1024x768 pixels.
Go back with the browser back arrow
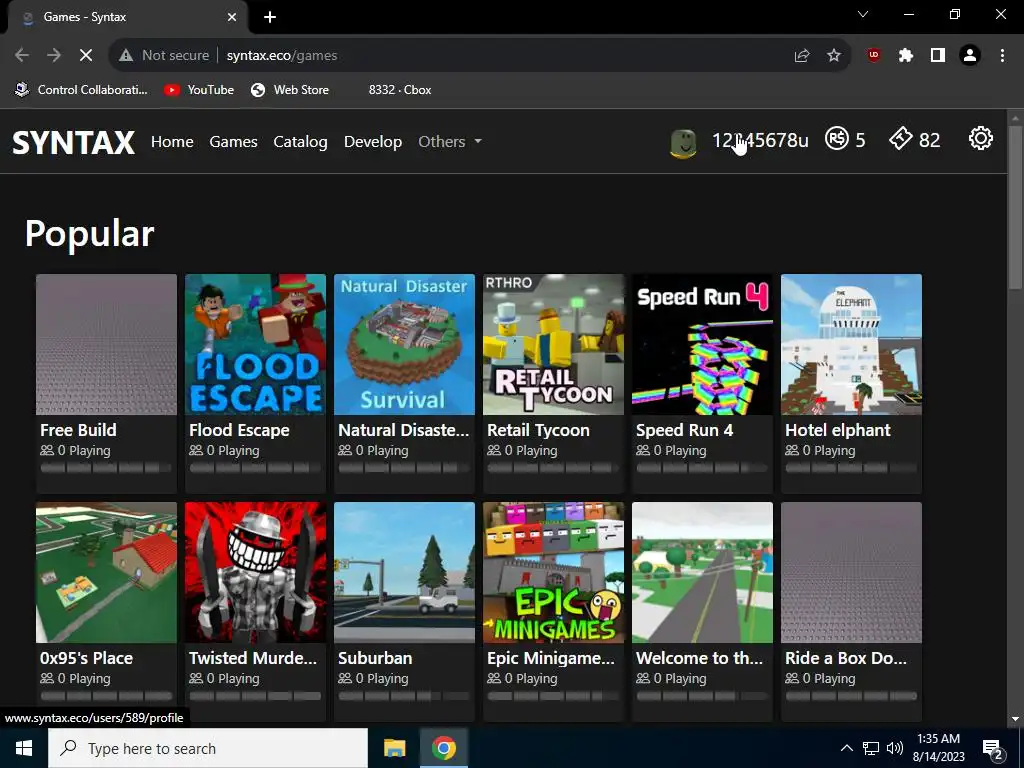point(22,56)
